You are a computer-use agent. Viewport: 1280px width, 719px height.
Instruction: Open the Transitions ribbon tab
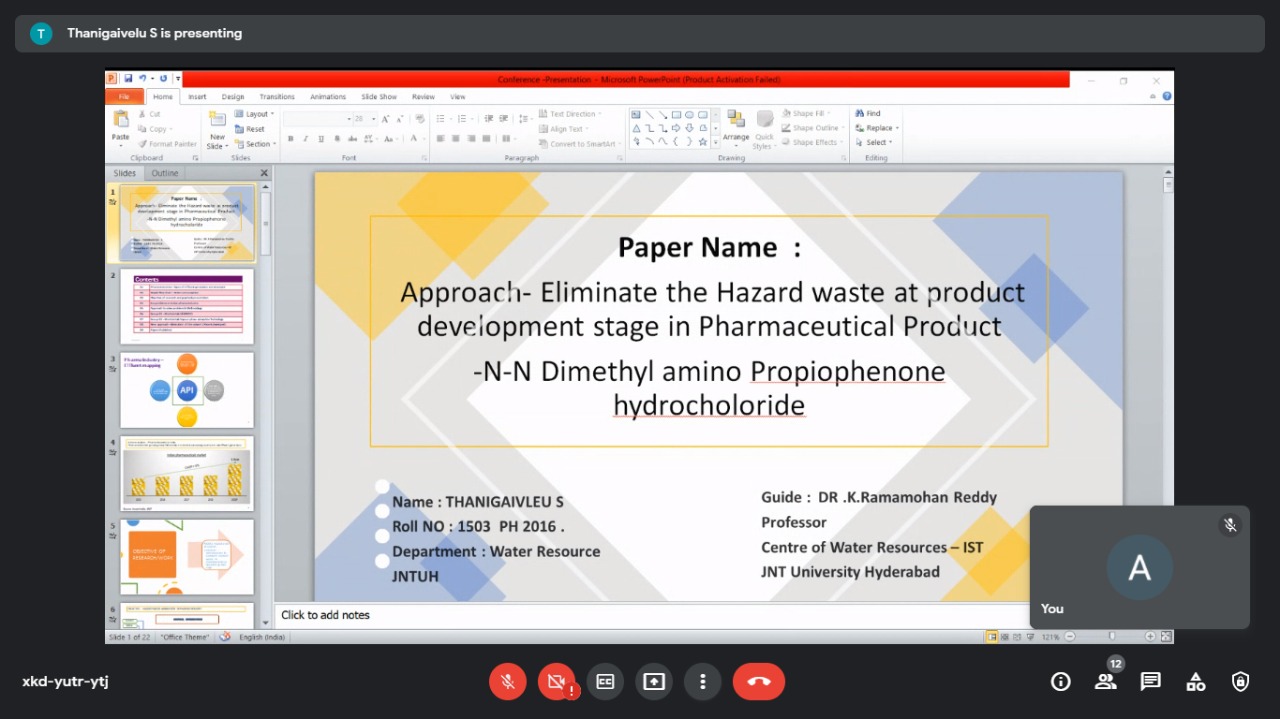click(x=277, y=97)
